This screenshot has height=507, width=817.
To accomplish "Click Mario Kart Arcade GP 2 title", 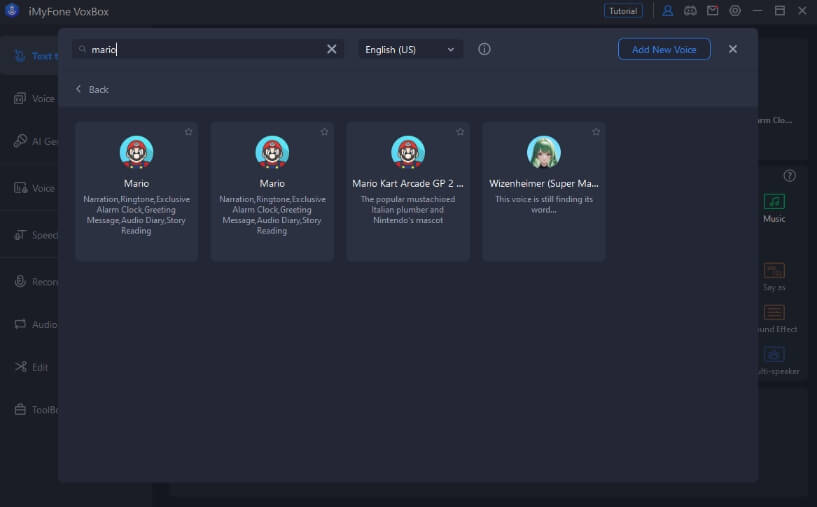I will pos(407,183).
